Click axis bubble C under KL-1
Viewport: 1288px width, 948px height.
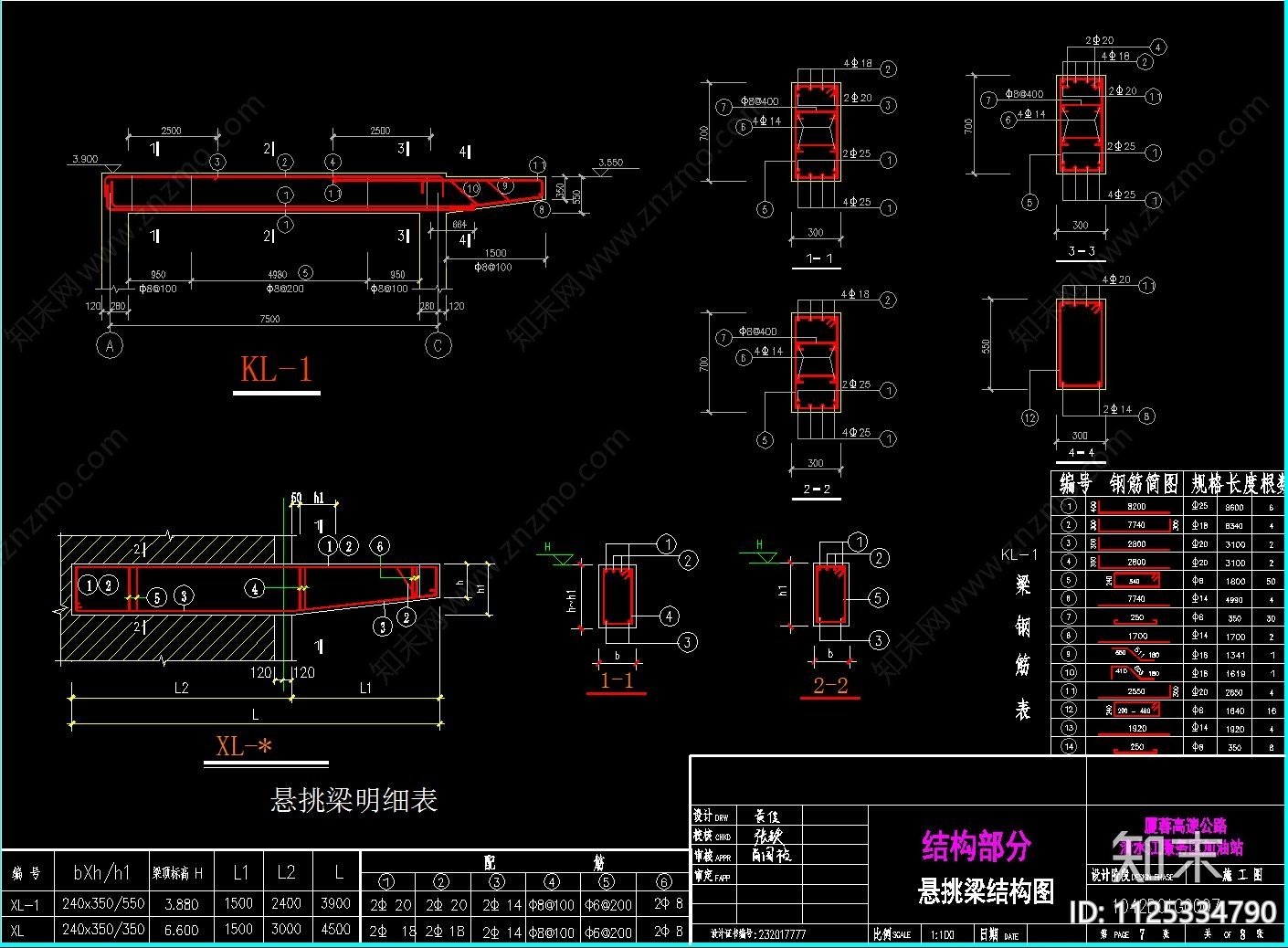(438, 346)
